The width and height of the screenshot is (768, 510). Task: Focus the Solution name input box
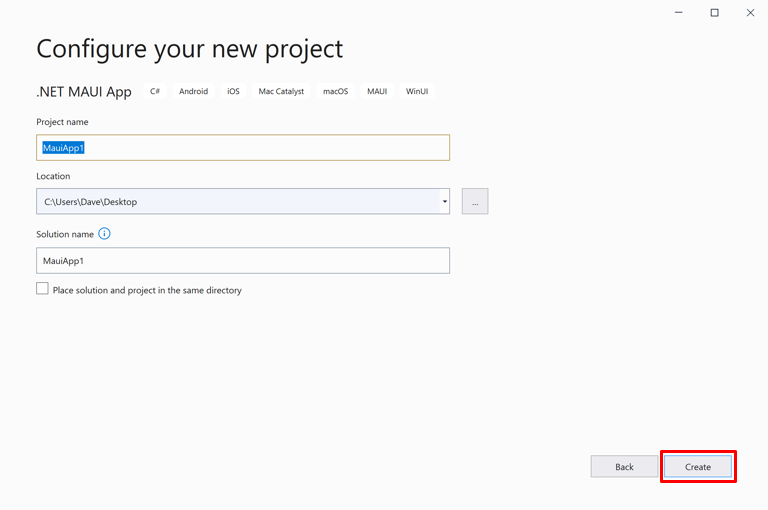(242, 261)
